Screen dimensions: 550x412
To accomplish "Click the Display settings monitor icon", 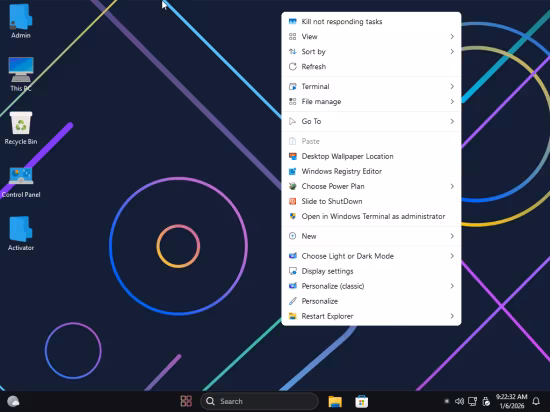I will pyautogui.click(x=293, y=271).
